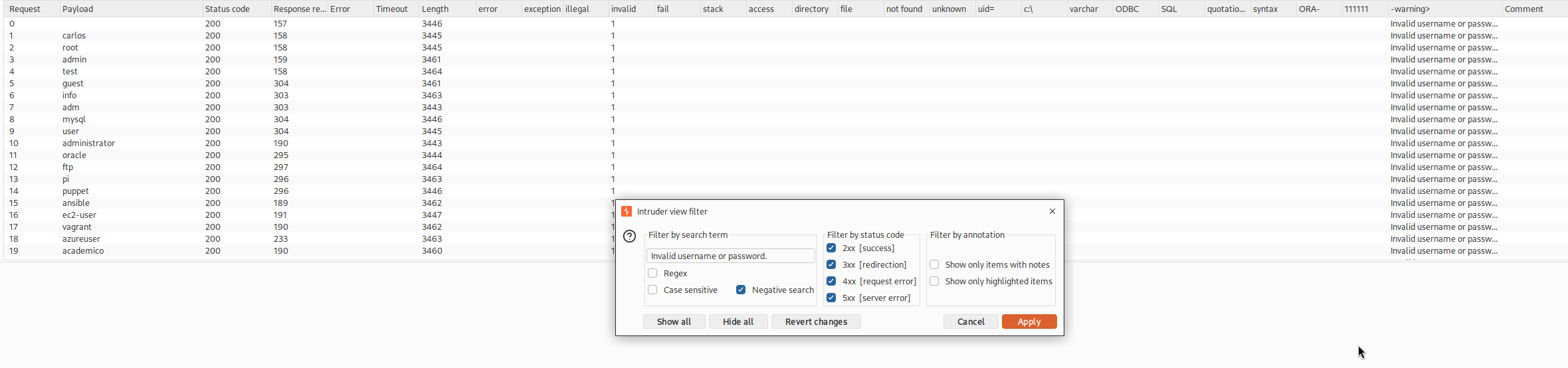
Task: Click the Apply button
Action: point(1029,322)
